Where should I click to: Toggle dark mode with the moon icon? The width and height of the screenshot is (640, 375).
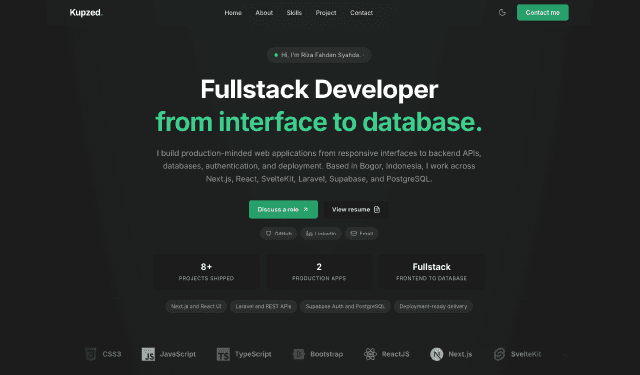click(502, 13)
